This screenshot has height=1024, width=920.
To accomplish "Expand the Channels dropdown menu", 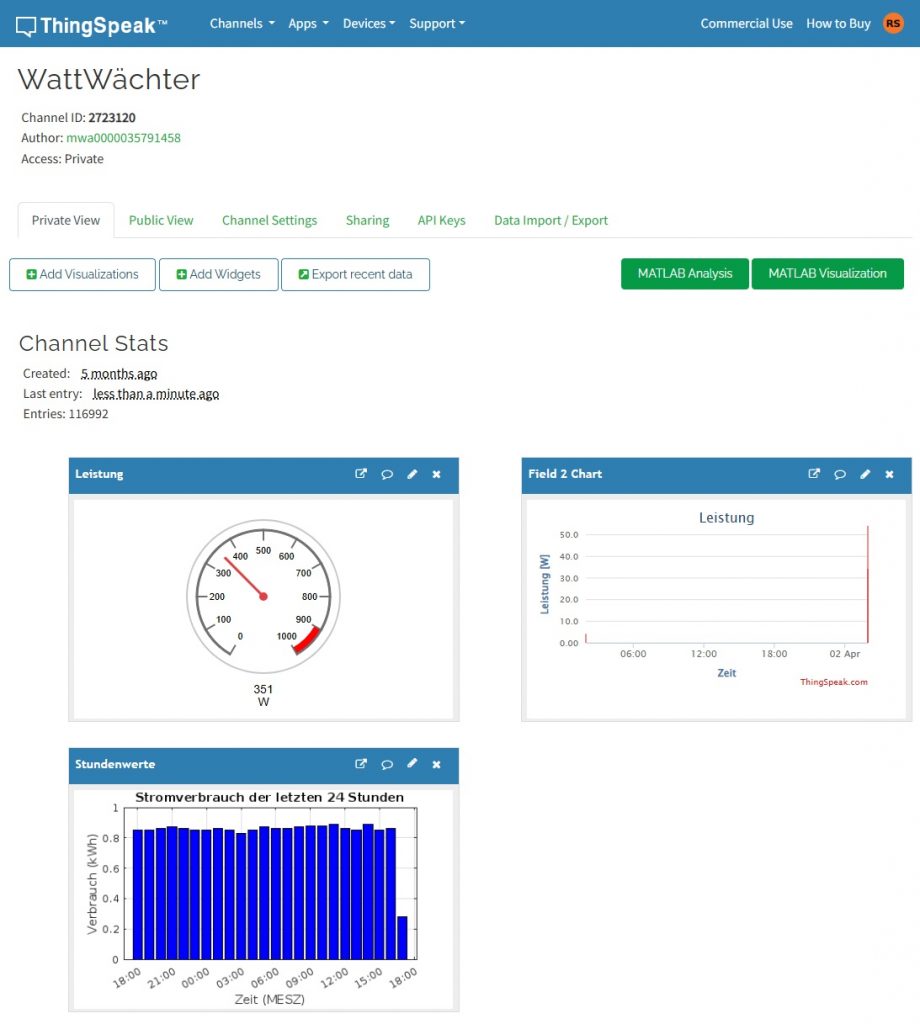I will pos(242,23).
